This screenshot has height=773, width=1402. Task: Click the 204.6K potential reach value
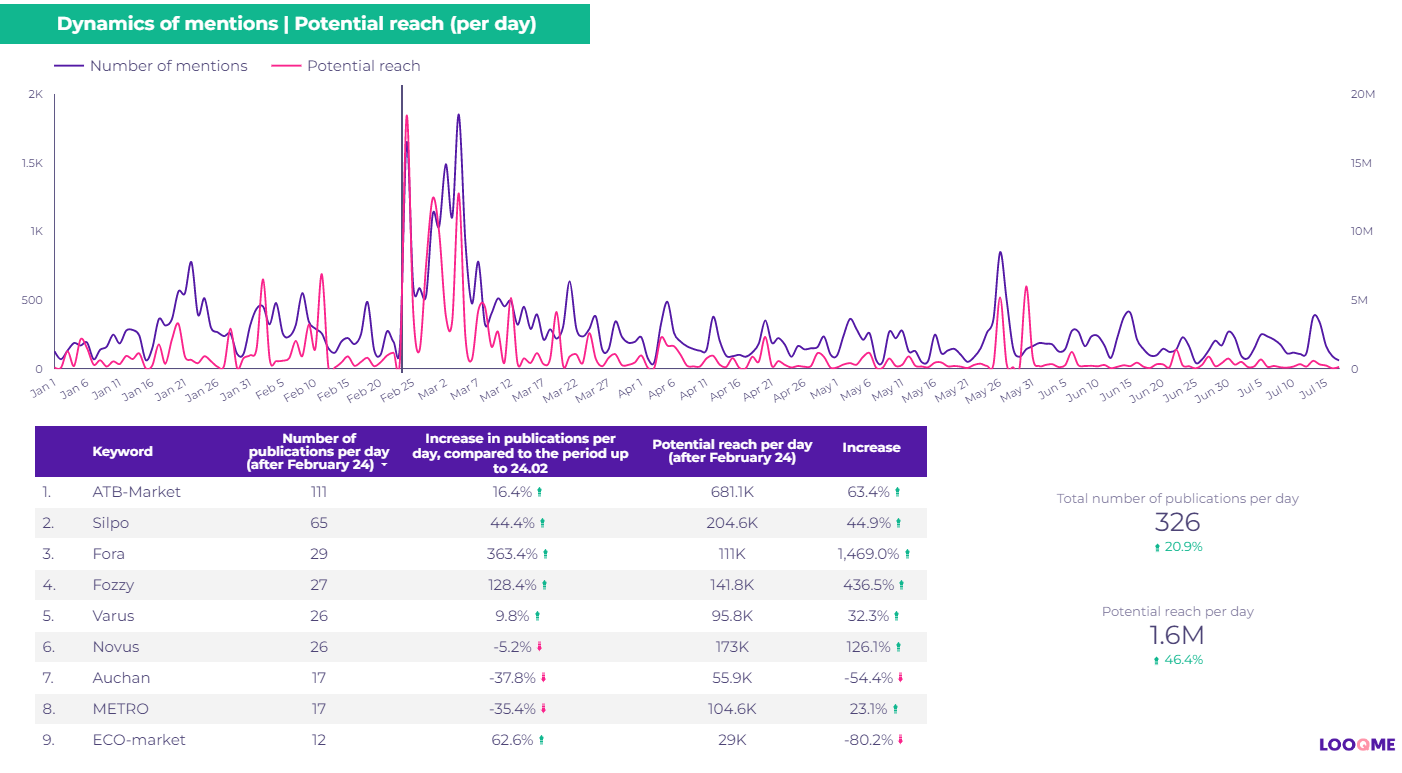pos(732,523)
